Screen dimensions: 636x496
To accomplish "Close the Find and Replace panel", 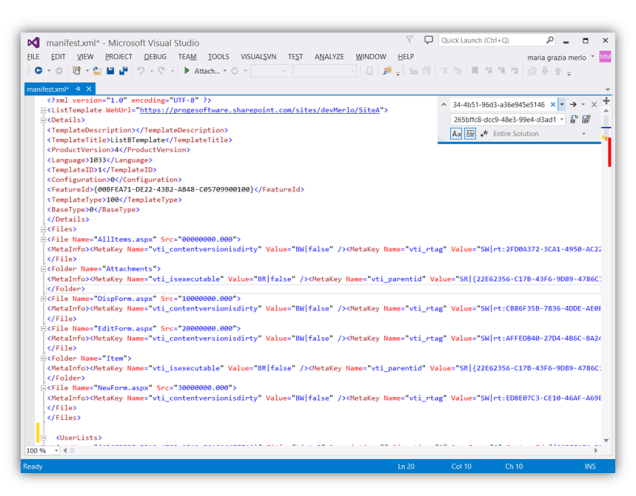I will click(594, 105).
